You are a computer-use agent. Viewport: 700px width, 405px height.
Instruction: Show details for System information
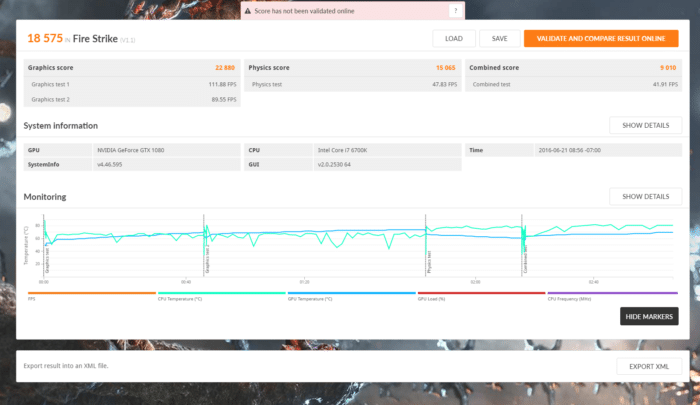click(646, 125)
